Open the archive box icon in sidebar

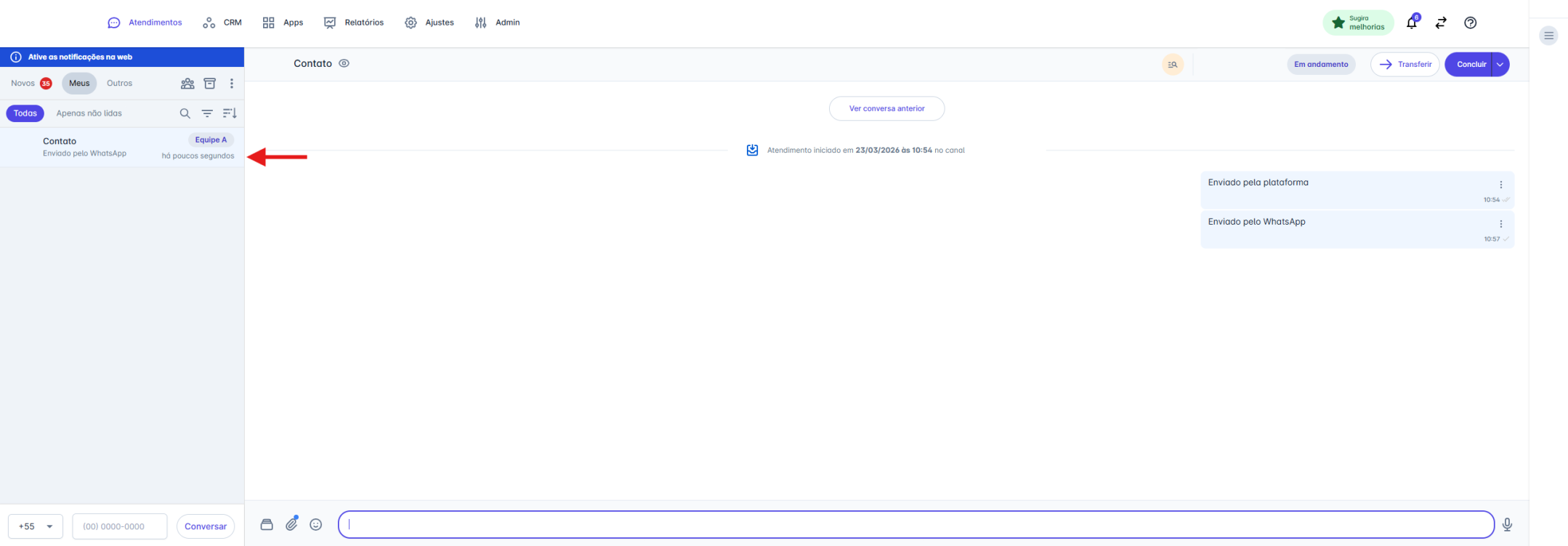[x=209, y=84]
